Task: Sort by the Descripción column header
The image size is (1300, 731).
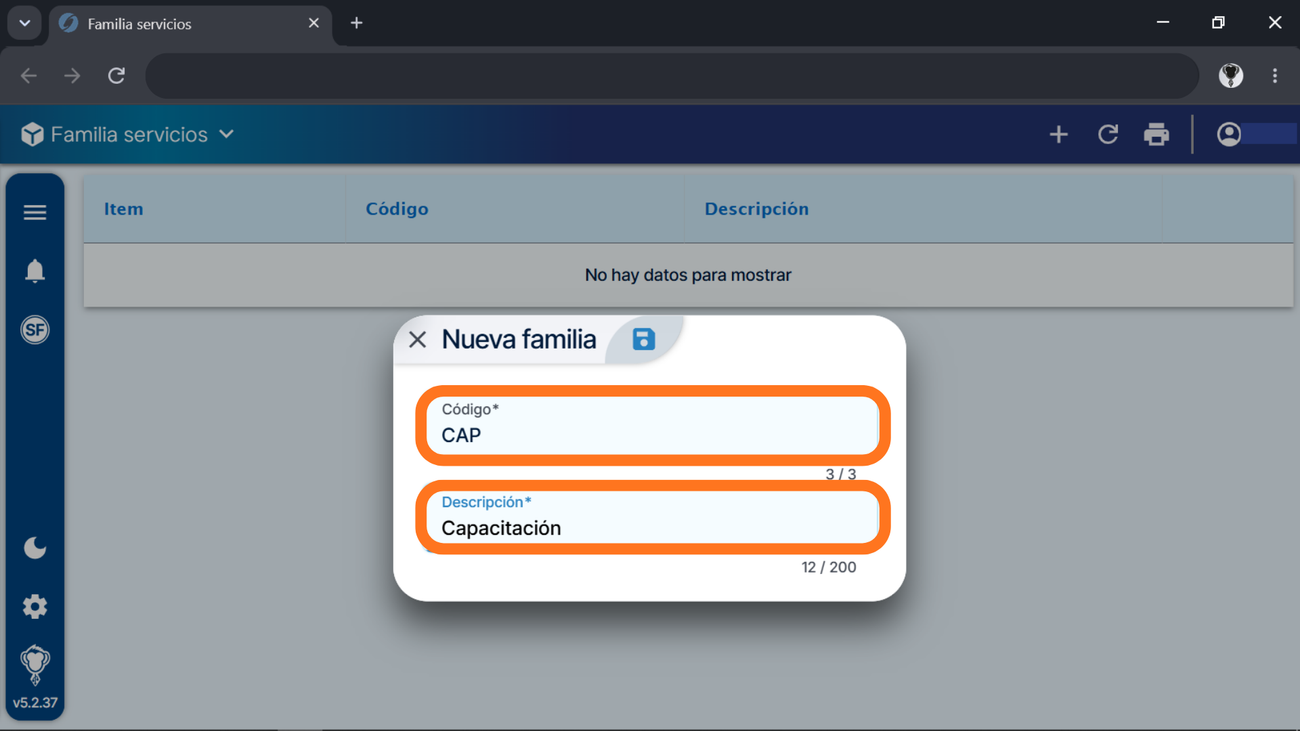Action: 756,209
